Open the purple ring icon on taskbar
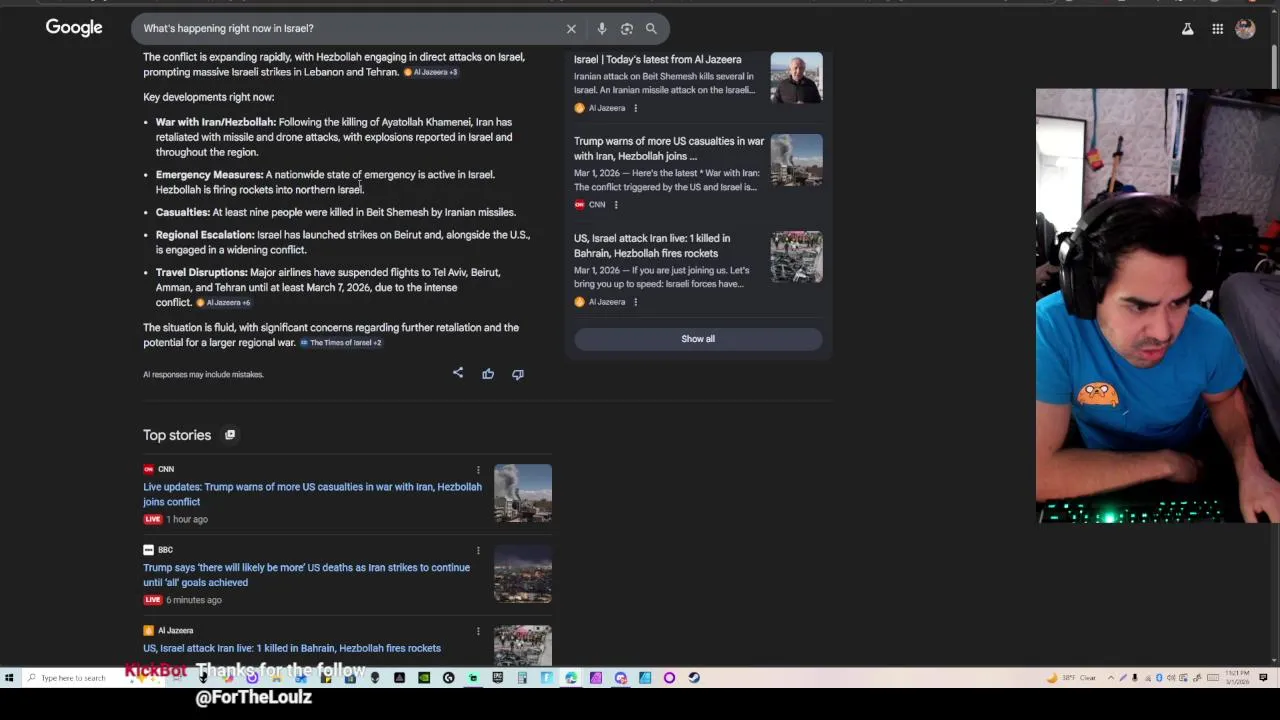 pyautogui.click(x=669, y=678)
